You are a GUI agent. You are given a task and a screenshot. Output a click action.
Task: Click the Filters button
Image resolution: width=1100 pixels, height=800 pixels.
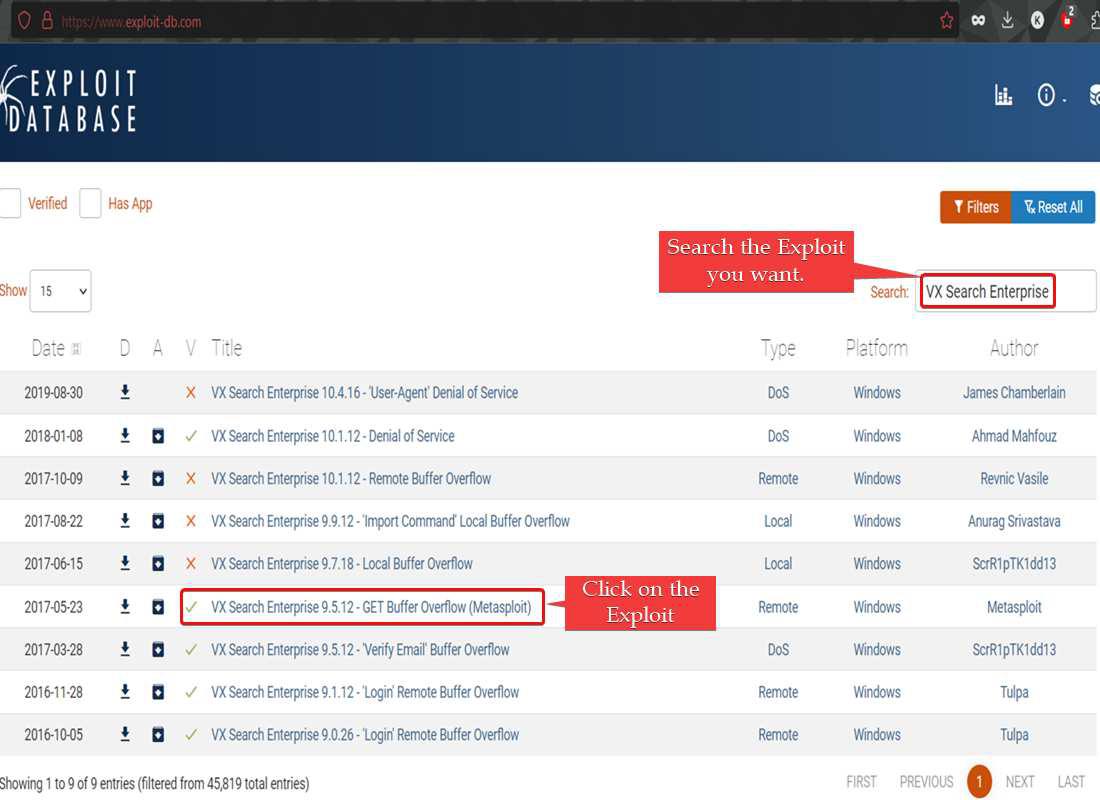976,207
